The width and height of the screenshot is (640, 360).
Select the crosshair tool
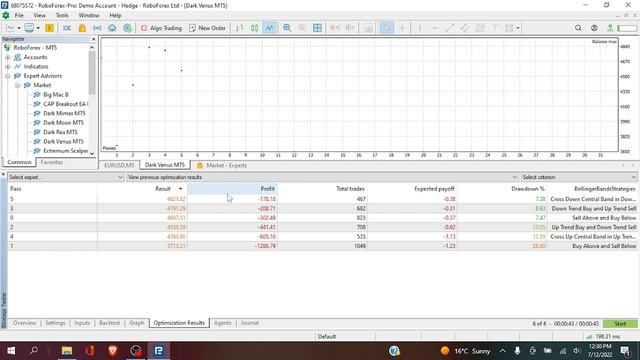402,28
